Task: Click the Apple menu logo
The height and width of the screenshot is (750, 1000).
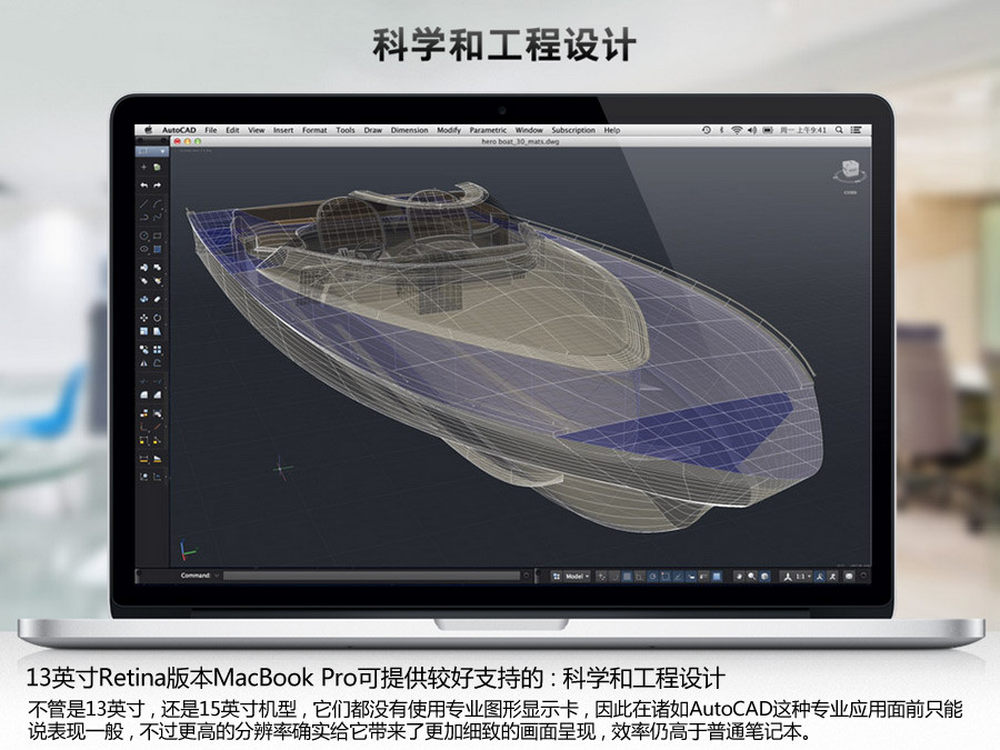Action: click(149, 130)
